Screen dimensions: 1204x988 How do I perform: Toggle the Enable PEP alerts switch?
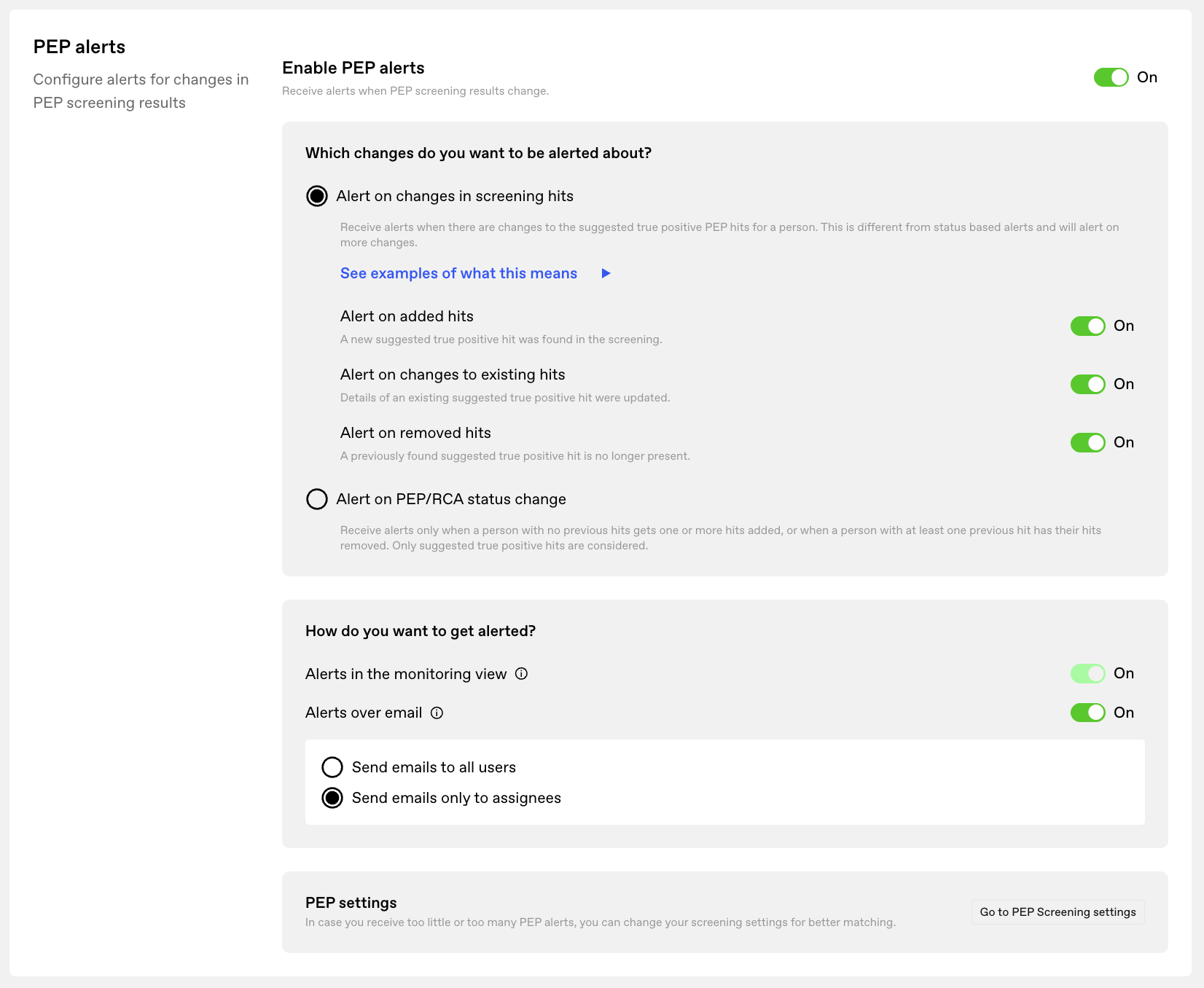1111,77
